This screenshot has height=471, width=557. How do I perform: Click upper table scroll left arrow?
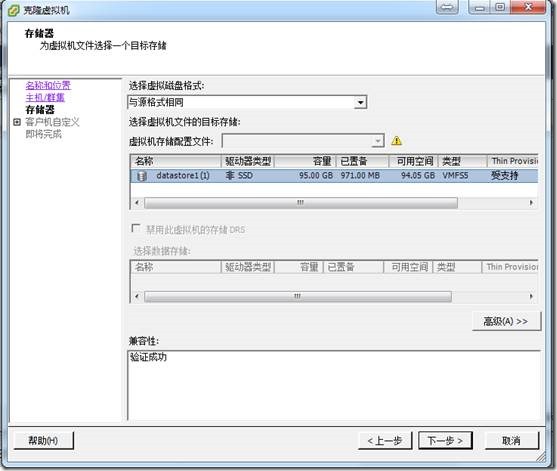click(x=137, y=203)
